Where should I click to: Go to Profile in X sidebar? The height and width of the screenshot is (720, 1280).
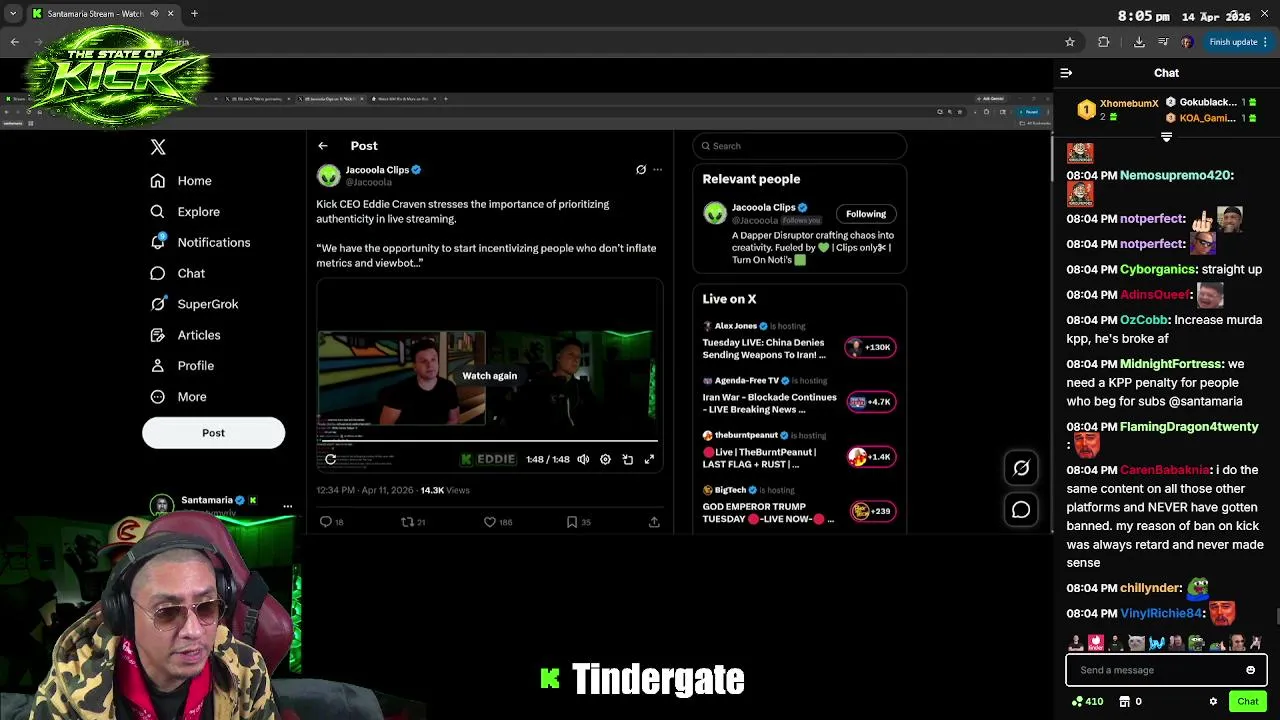click(x=182, y=366)
